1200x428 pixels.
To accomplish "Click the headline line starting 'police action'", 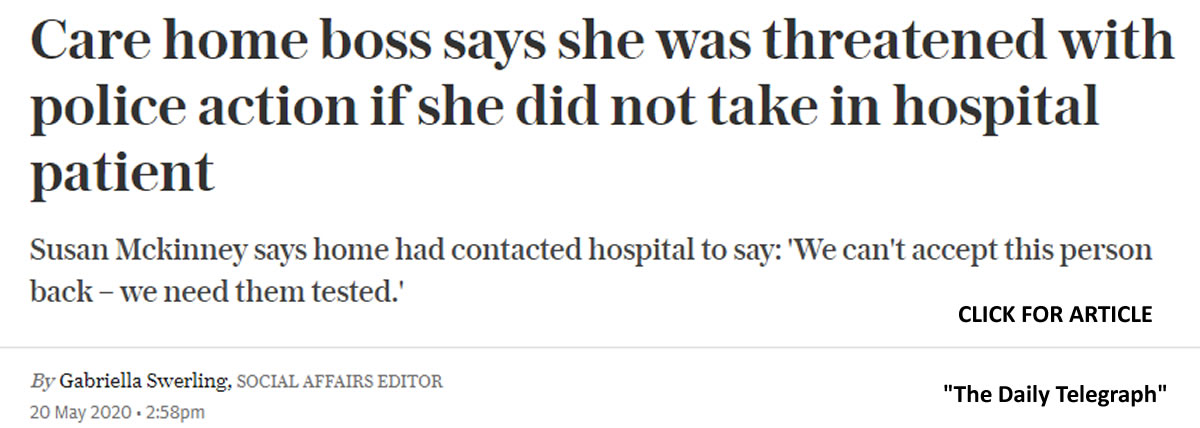I will pos(565,106).
